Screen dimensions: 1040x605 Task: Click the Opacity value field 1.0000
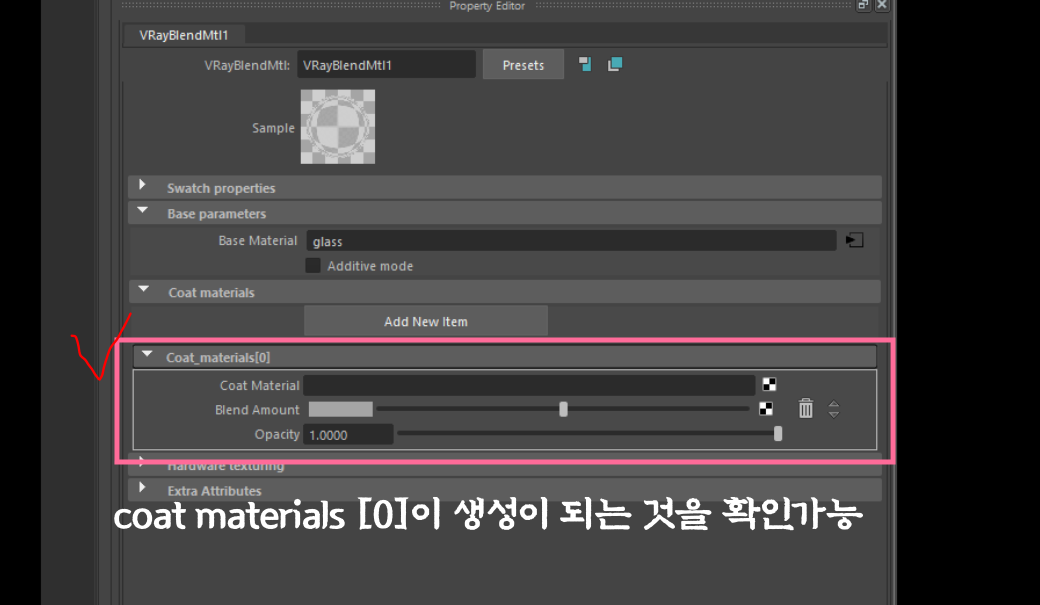point(348,435)
